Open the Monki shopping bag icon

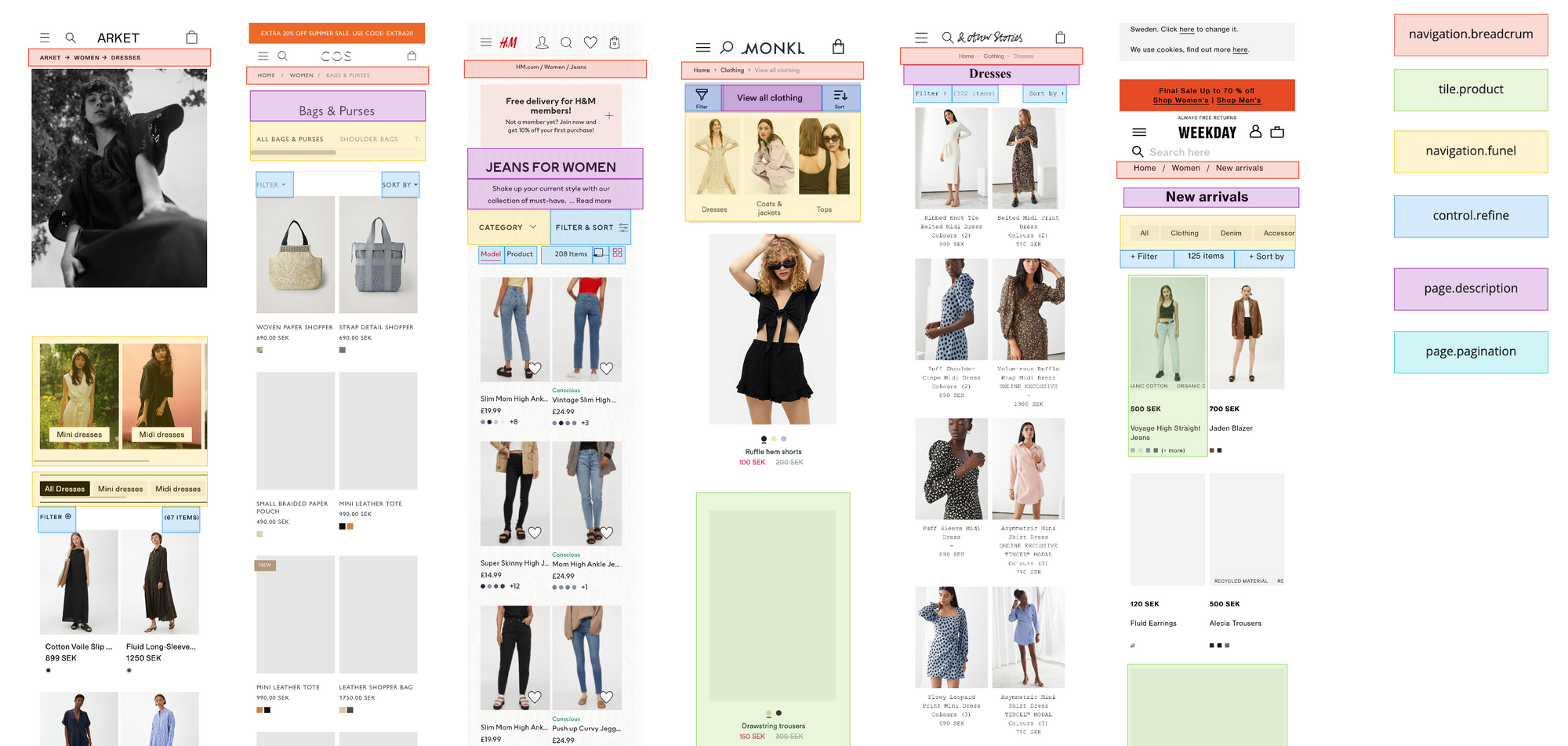coord(838,46)
